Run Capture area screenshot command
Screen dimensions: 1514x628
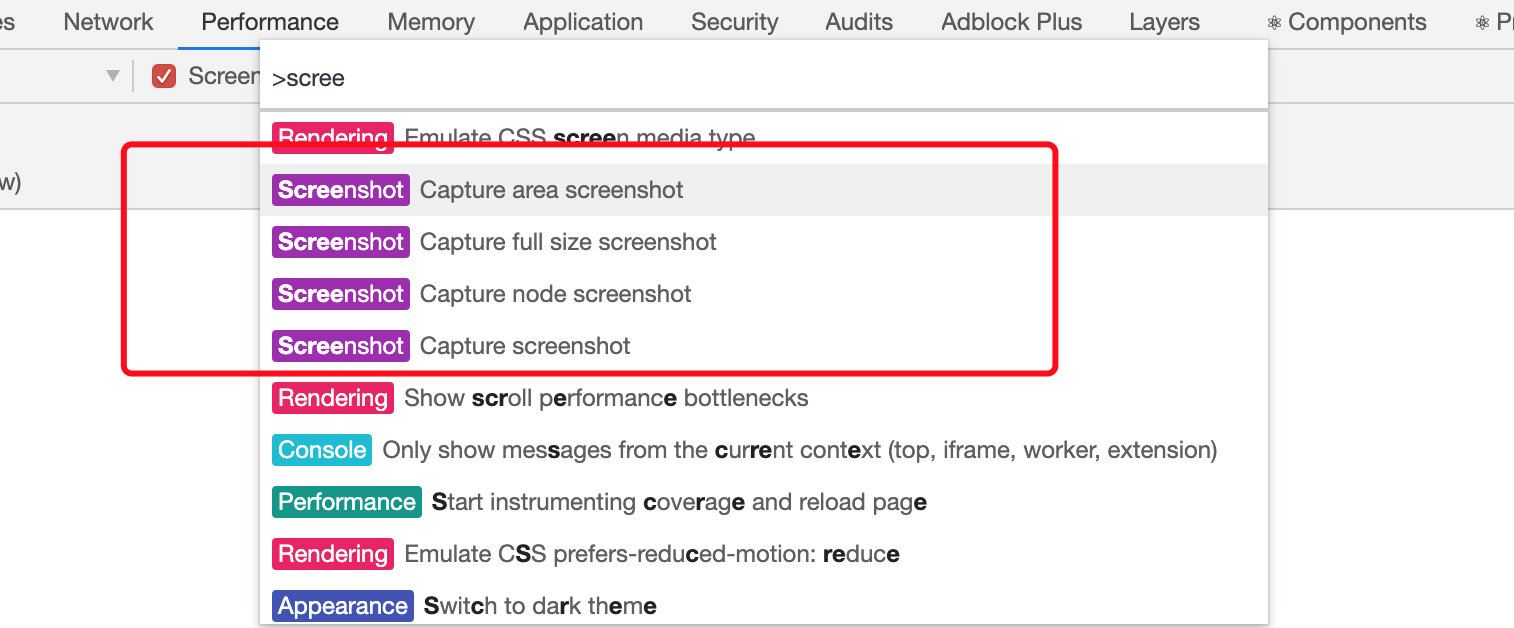764,190
